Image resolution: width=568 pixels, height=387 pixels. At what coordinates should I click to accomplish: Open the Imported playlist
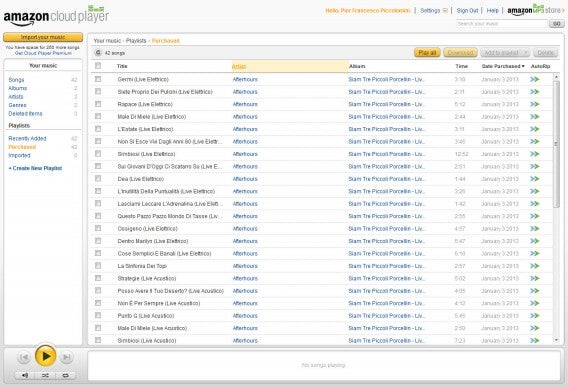click(19, 155)
